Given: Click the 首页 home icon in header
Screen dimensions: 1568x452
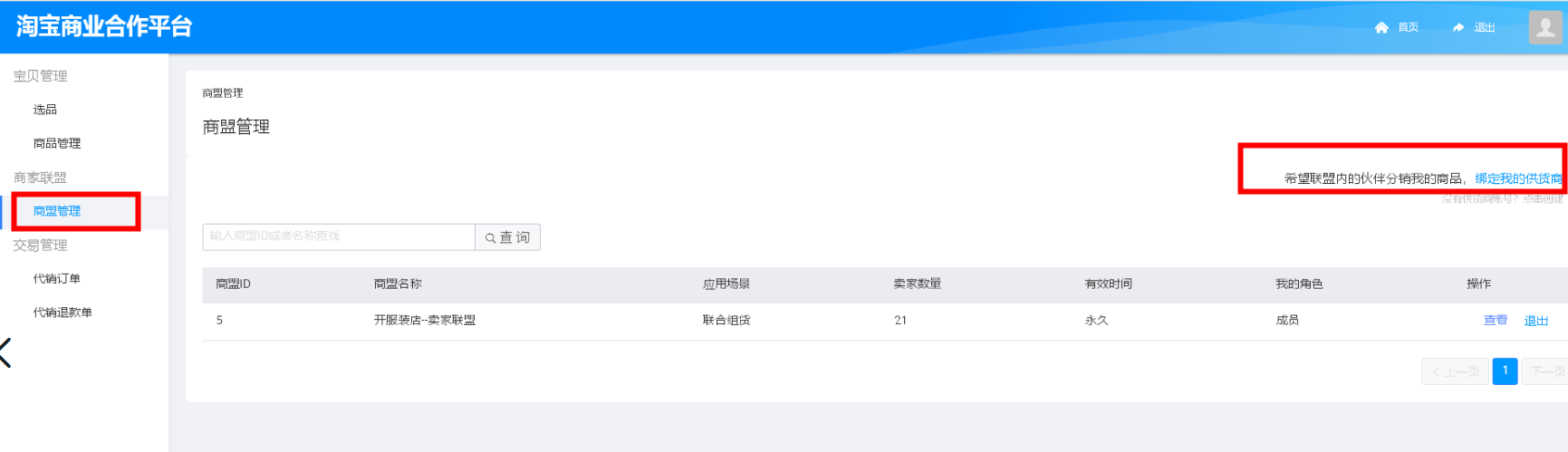Looking at the screenshot, I should [1381, 27].
